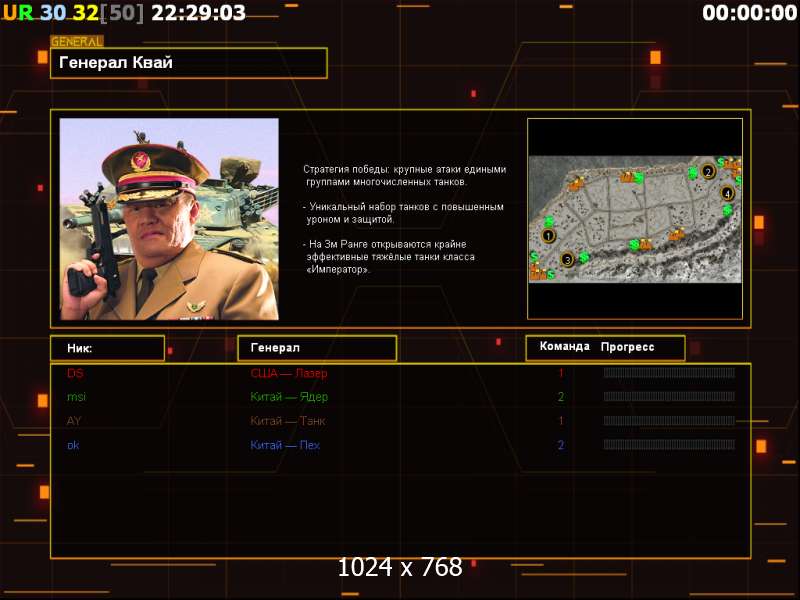Select player nick DS
Viewport: 800px width, 600px height.
(75, 373)
